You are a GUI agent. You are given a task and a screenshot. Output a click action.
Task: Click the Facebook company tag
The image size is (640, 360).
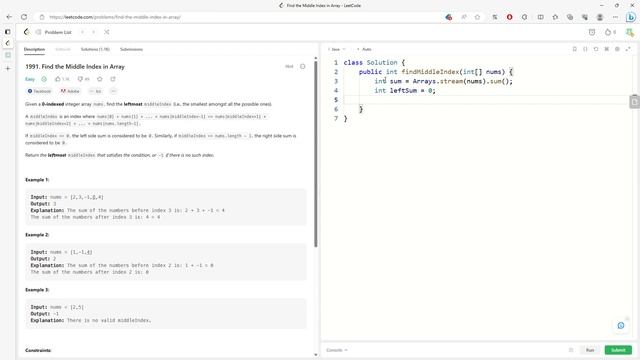[39, 91]
